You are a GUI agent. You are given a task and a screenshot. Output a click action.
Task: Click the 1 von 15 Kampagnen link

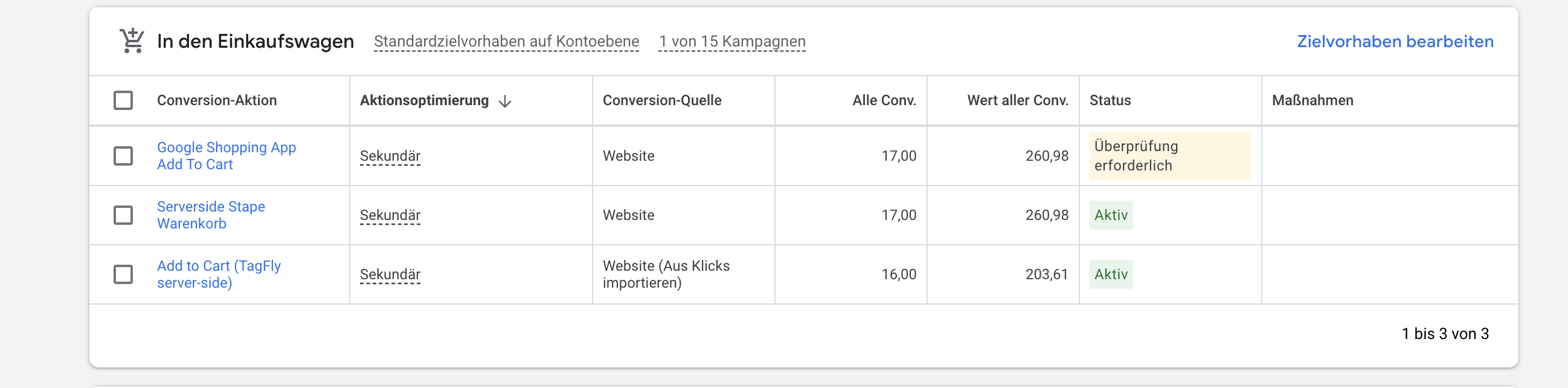(x=731, y=42)
